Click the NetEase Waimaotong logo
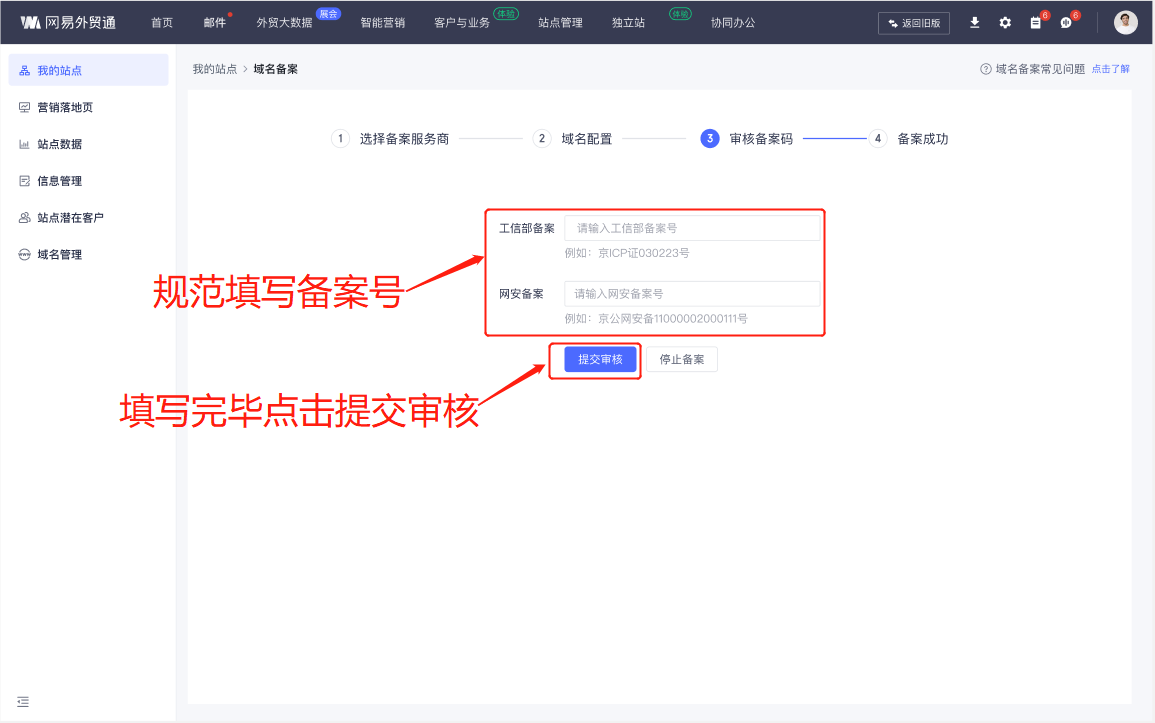The width and height of the screenshot is (1155, 723). pos(68,22)
